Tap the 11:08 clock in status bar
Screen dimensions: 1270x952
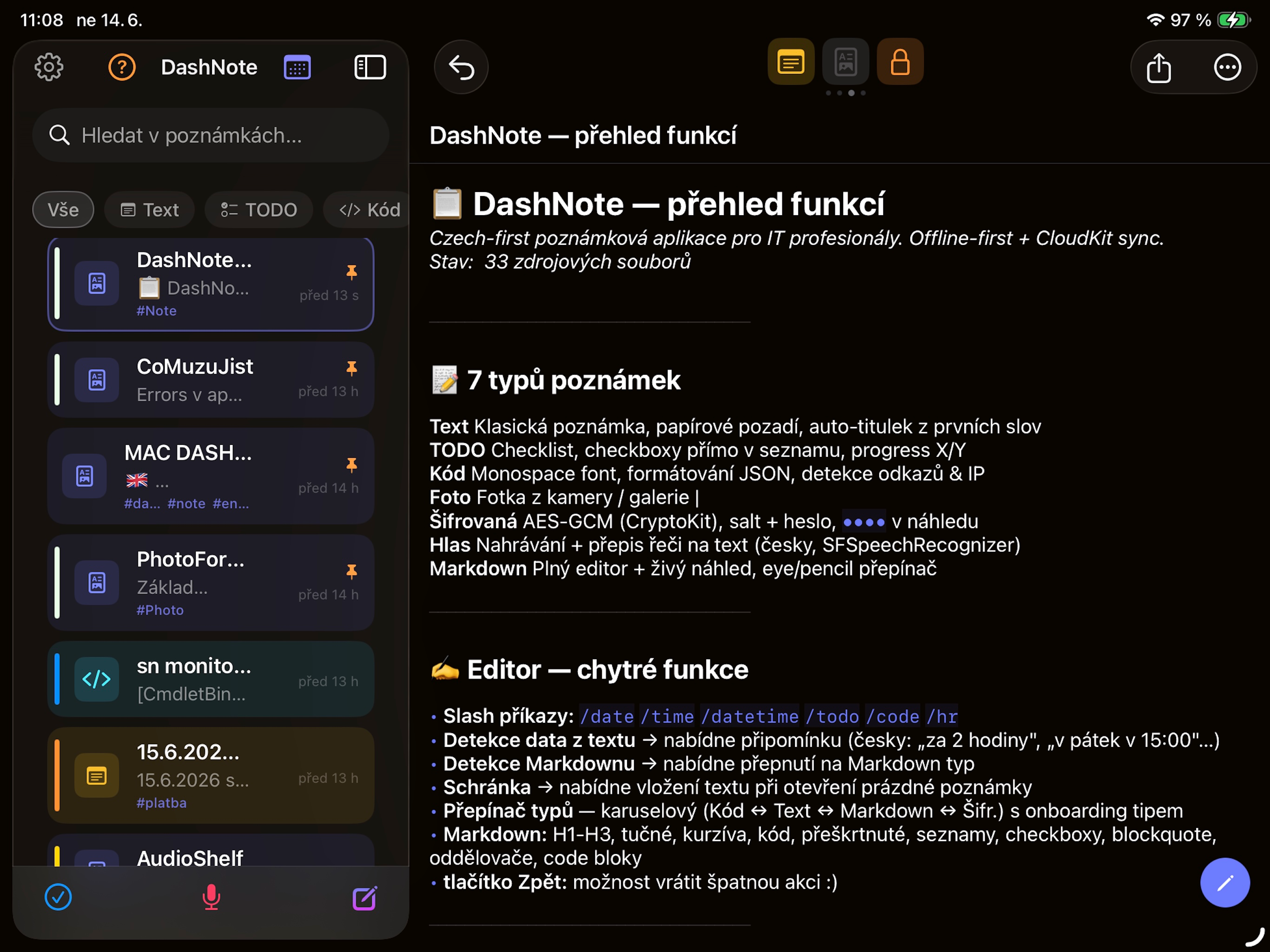tap(41, 20)
